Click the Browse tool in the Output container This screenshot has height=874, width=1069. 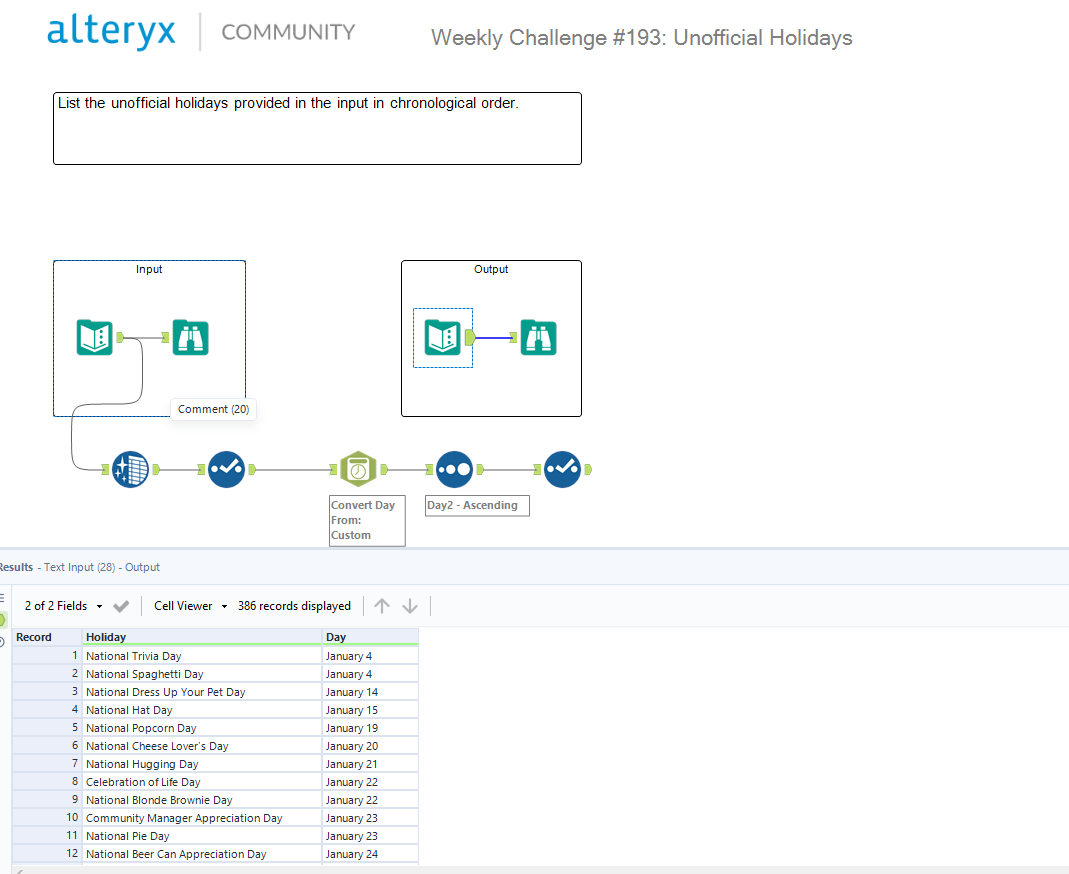(538, 338)
